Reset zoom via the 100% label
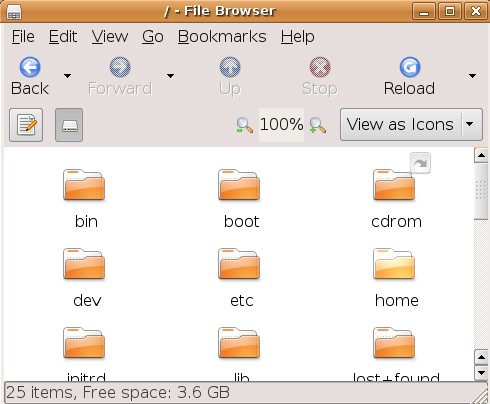 pos(282,125)
